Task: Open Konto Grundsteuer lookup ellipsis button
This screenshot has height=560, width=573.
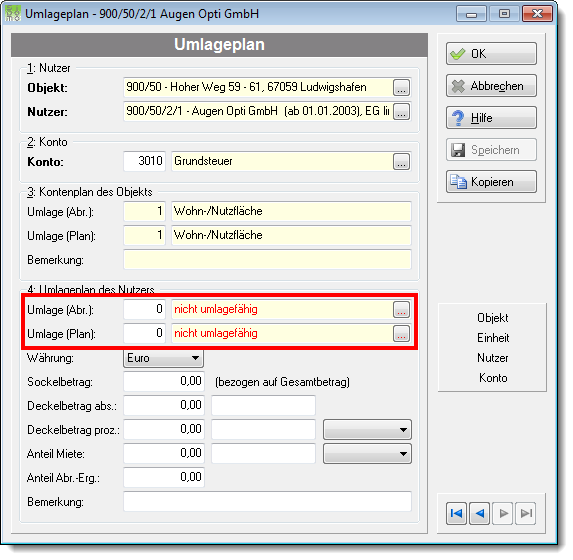Action: [x=401, y=162]
